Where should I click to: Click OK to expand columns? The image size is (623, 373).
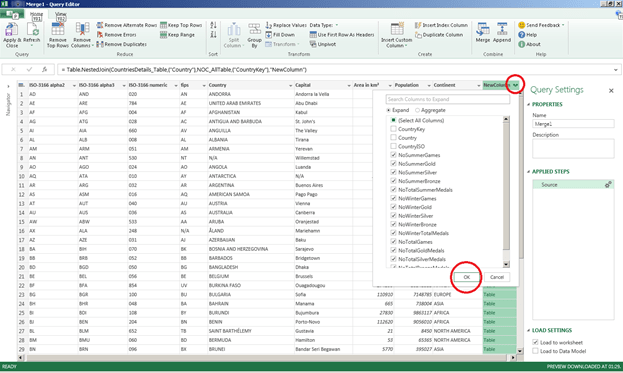466,277
